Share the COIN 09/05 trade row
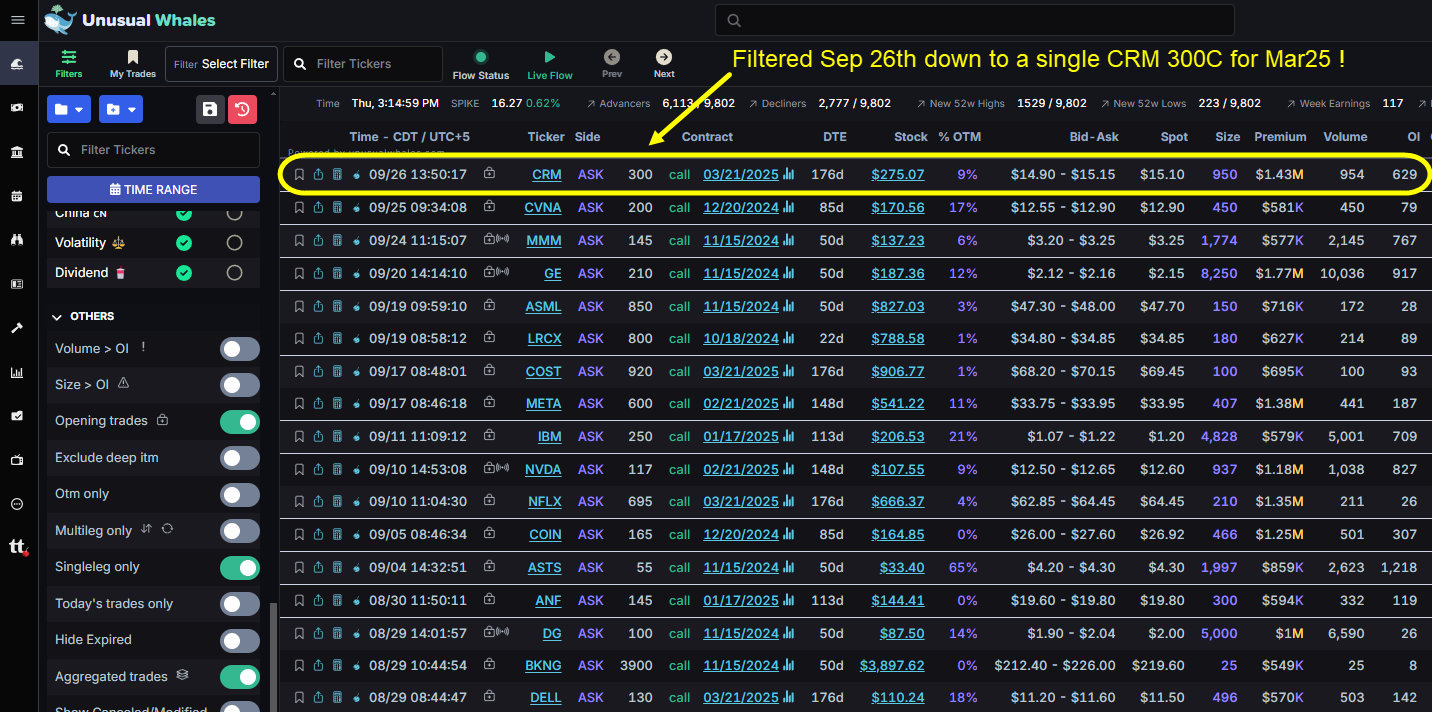This screenshot has width=1432, height=712. click(318, 535)
